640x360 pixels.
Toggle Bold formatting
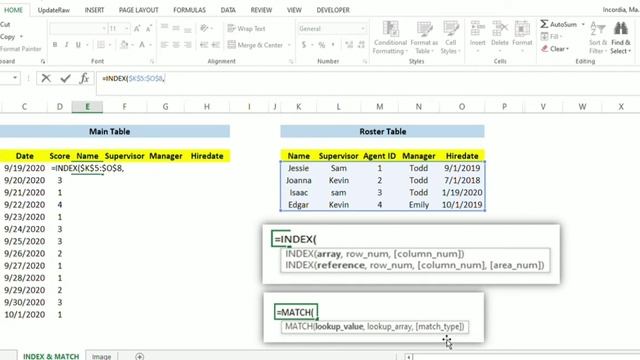tap(55, 44)
